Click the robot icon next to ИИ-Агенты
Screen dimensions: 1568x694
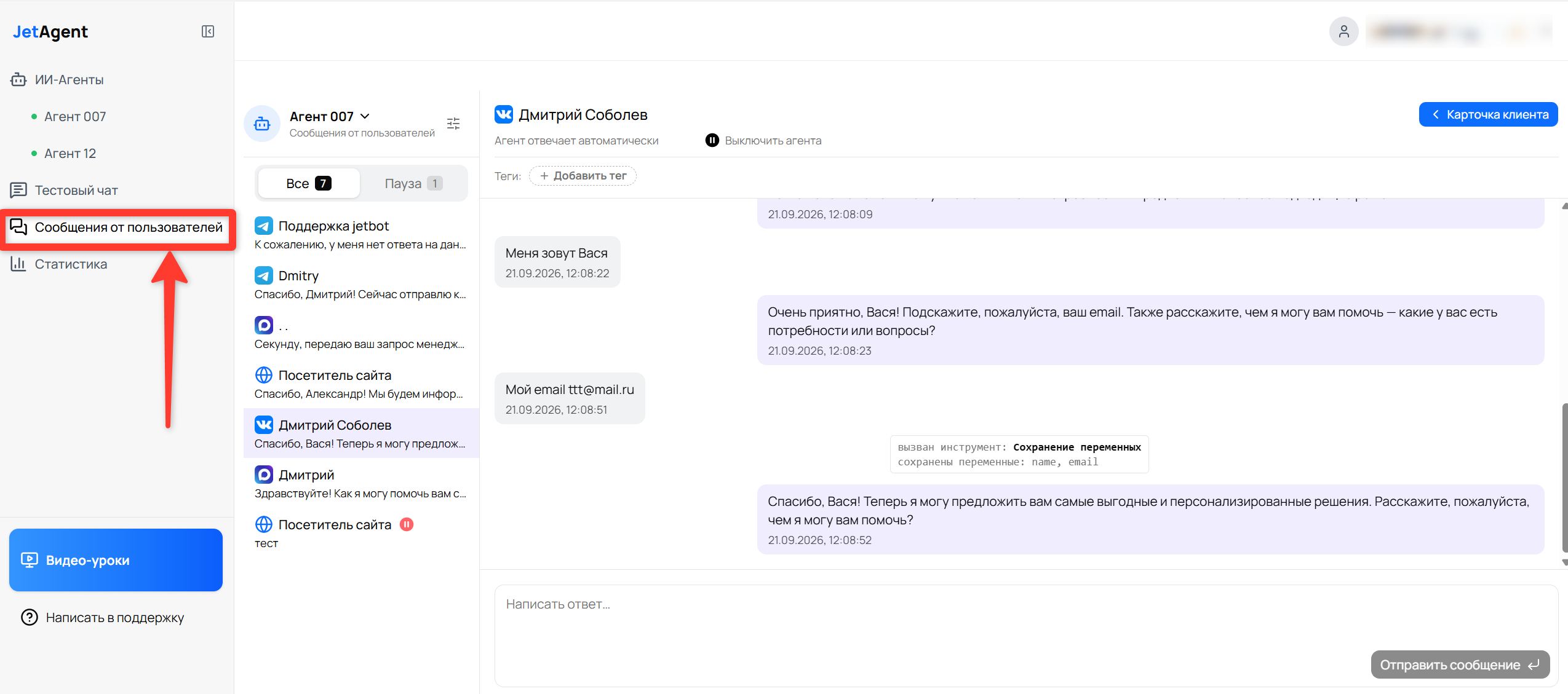point(18,80)
